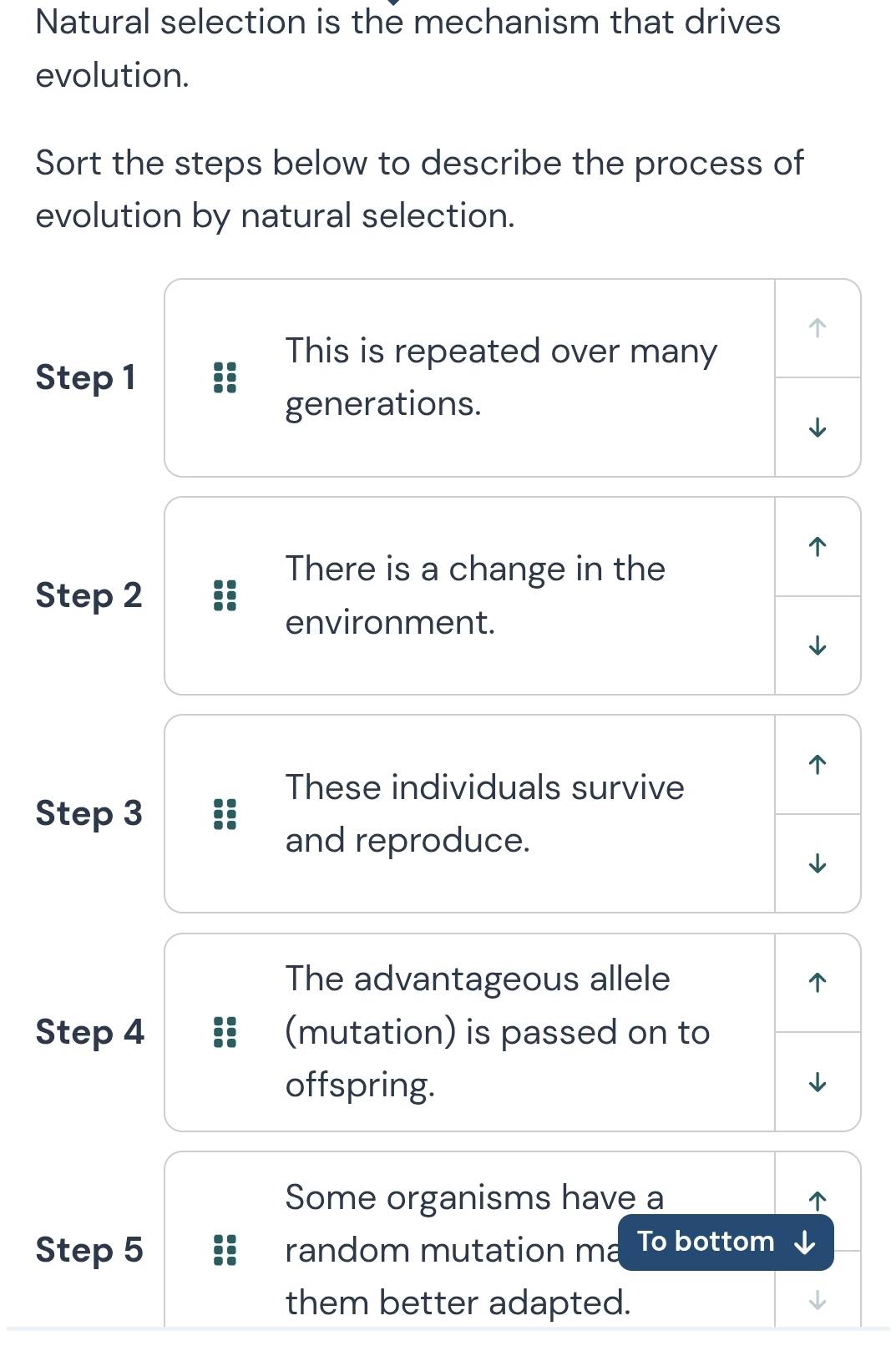This screenshot has width=896, height=1346.
Task: Grab drag handle for Step 2
Action: 225,595
